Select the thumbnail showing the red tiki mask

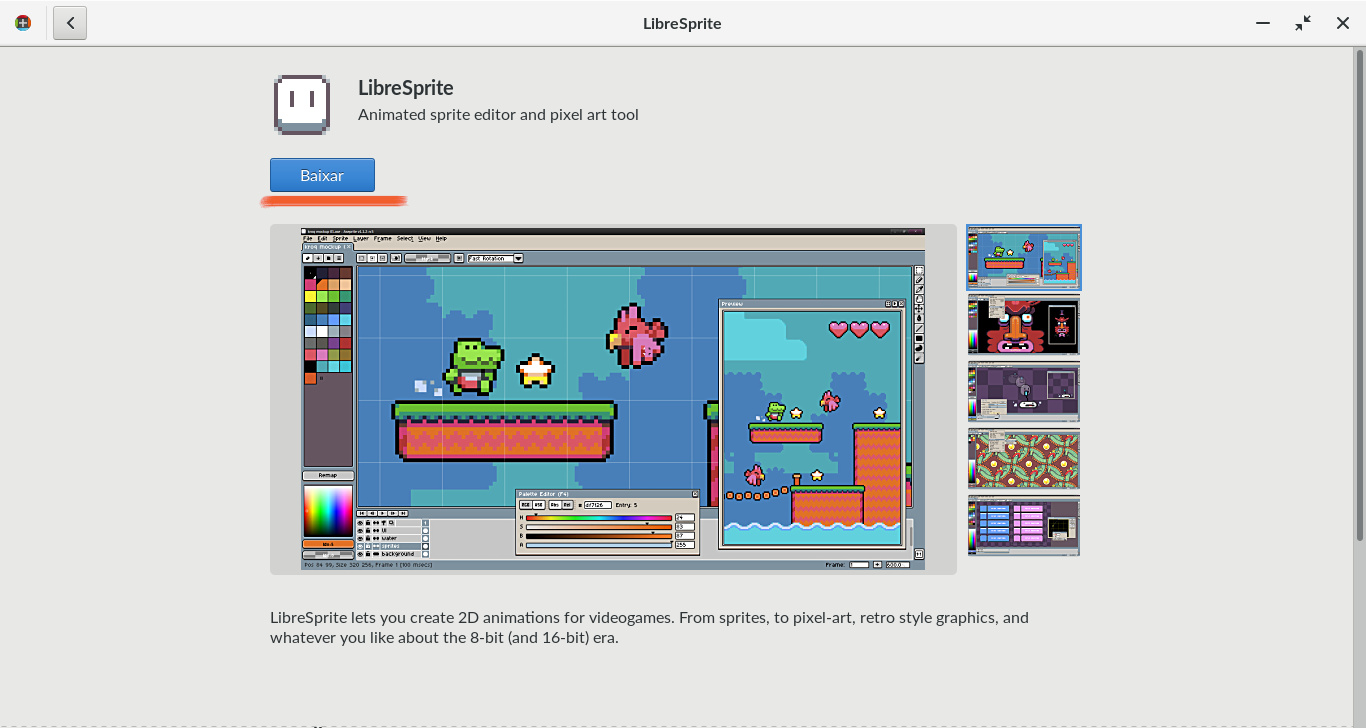pyautogui.click(x=1023, y=325)
